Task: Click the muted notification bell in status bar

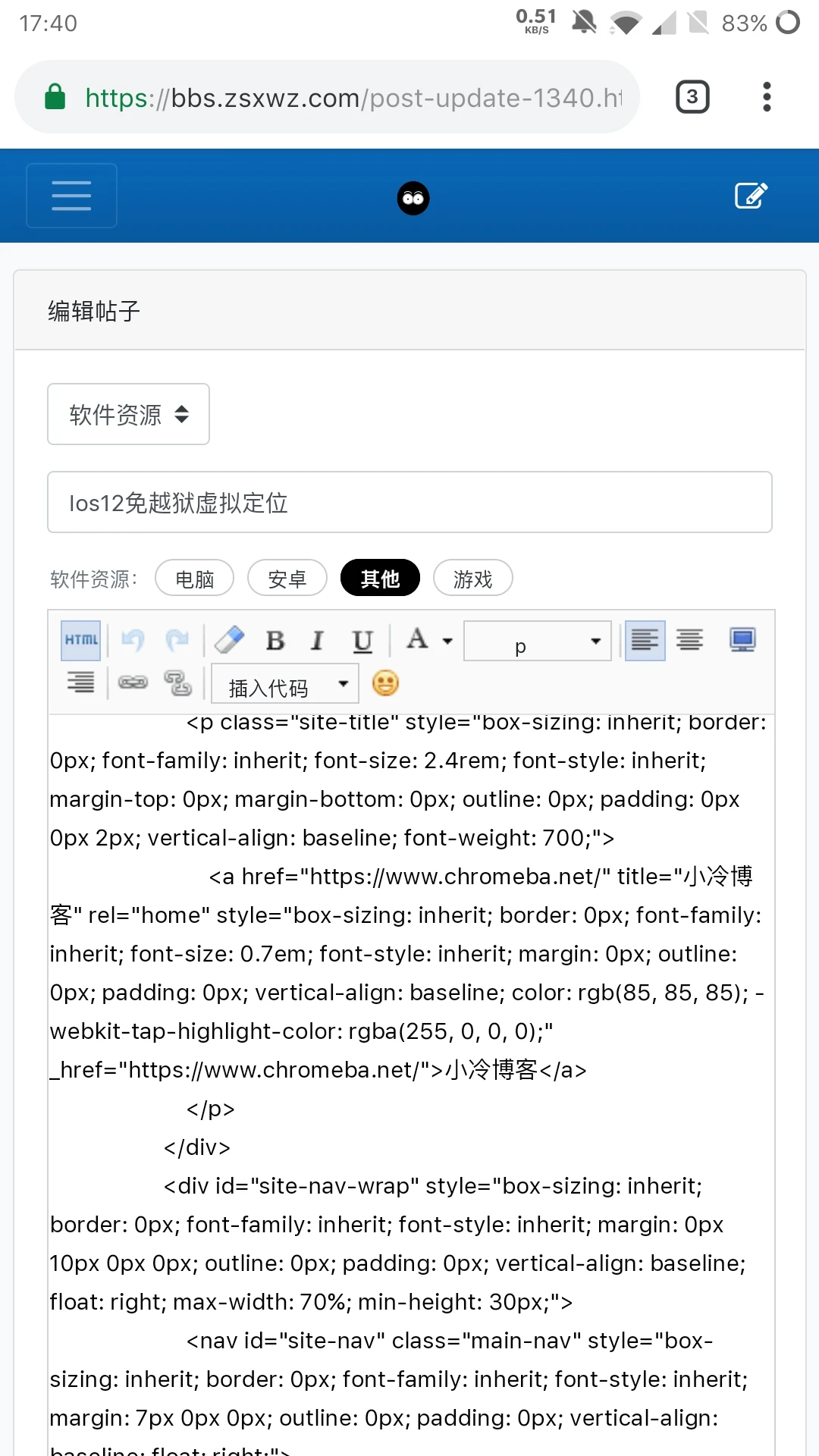Action: [584, 23]
